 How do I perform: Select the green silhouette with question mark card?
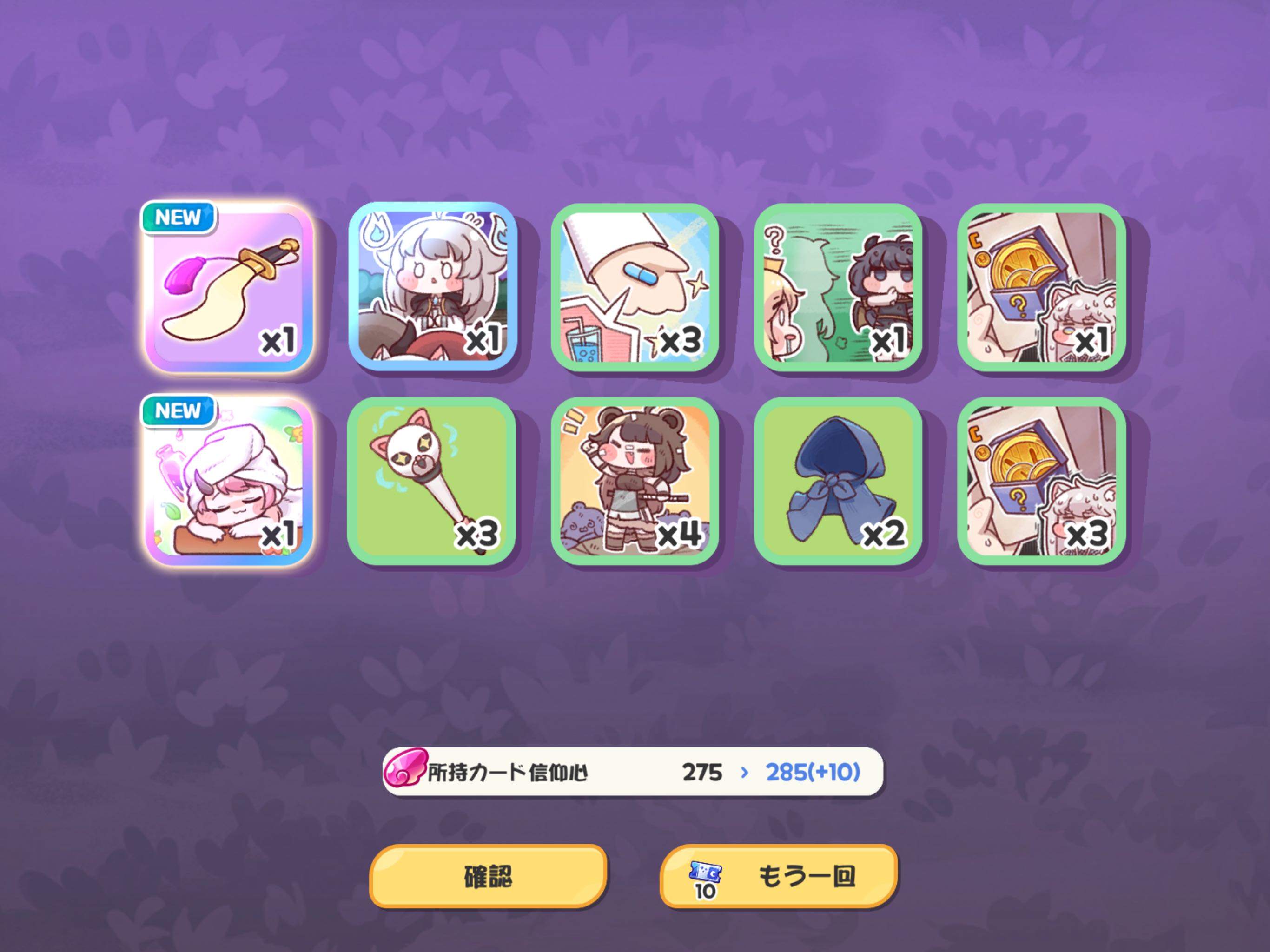[838, 287]
